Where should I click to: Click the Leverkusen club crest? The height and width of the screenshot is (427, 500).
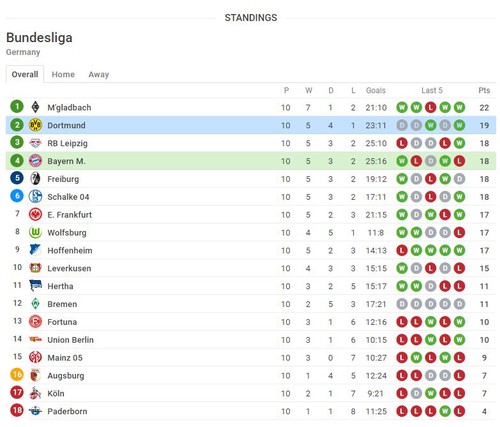35,268
